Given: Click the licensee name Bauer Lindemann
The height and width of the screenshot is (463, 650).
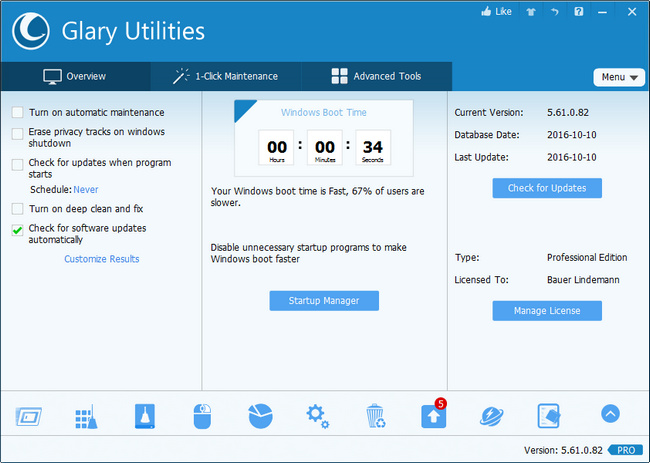Looking at the screenshot, I should pyautogui.click(x=583, y=280).
